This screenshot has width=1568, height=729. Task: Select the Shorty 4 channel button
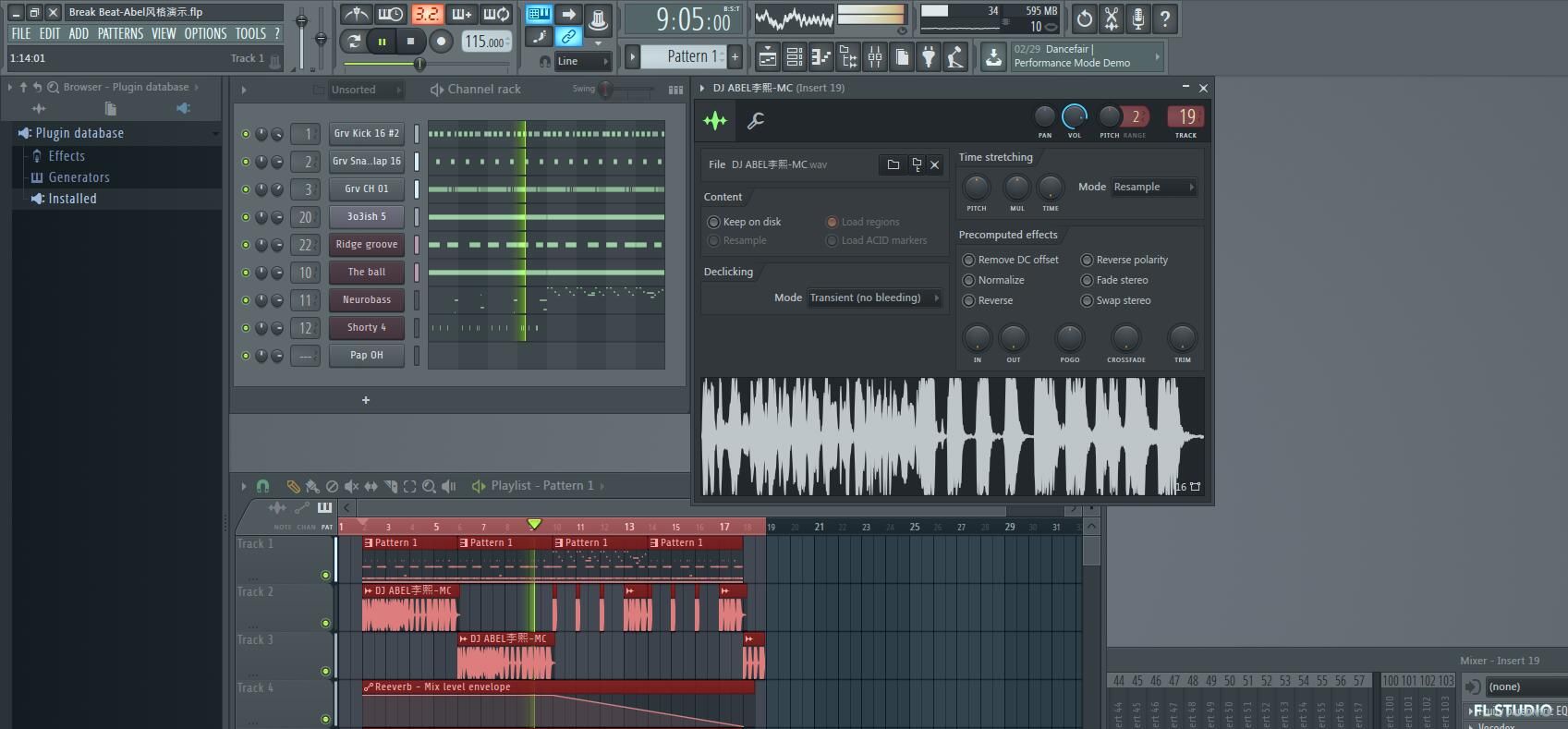pos(367,328)
